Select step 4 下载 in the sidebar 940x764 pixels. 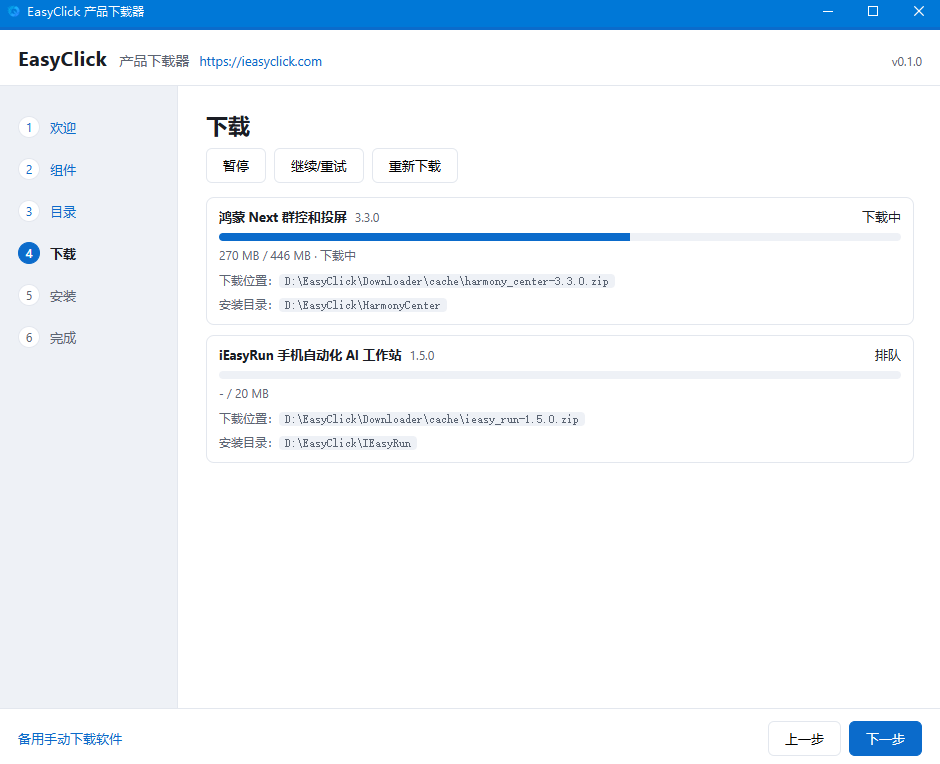(x=47, y=254)
